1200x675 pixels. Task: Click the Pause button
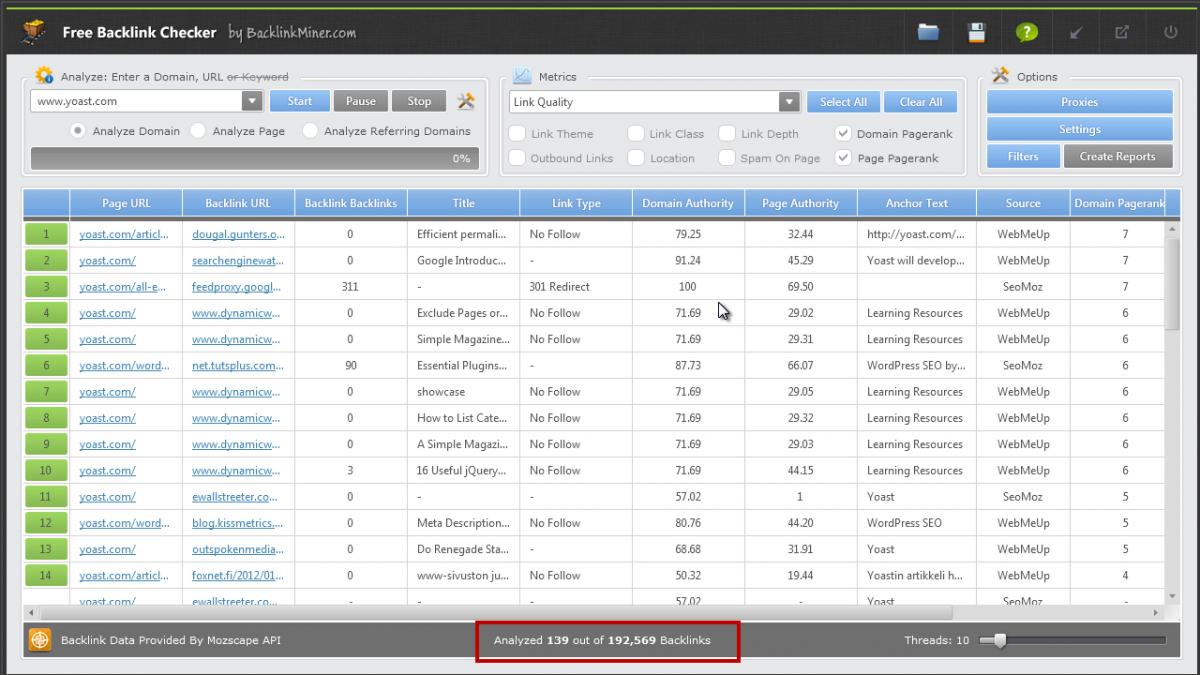pos(361,101)
